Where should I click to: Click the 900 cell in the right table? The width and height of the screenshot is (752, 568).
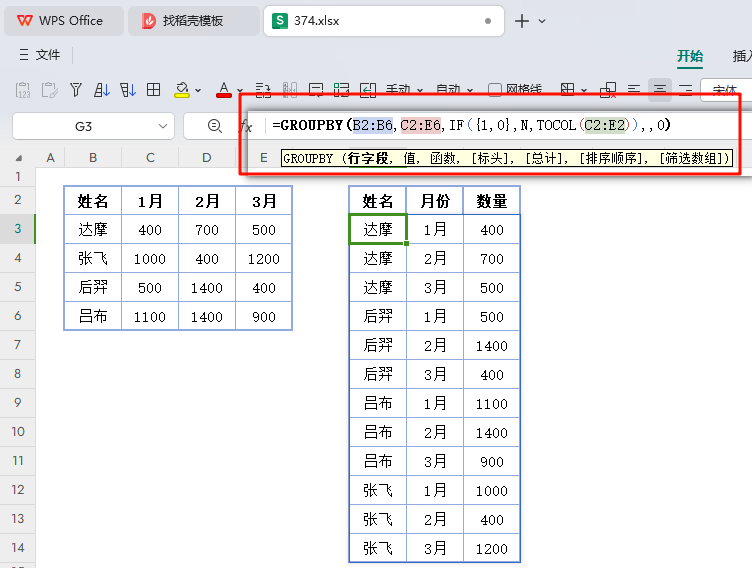pyautogui.click(x=492, y=461)
